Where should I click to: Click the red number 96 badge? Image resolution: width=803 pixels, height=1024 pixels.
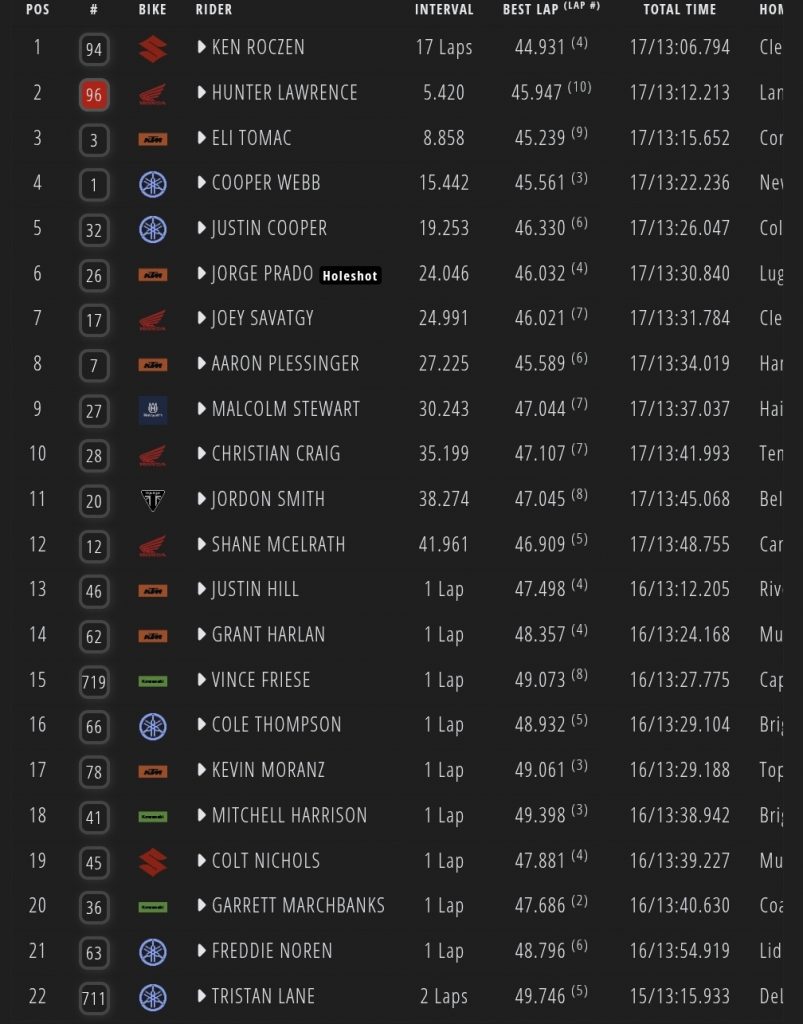(94, 95)
